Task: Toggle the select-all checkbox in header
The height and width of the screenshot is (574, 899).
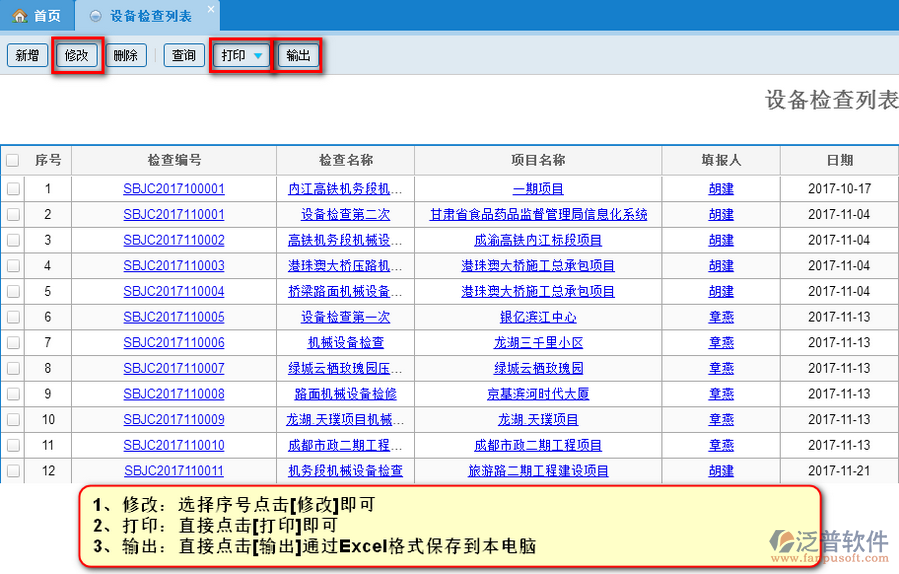Action: [x=13, y=160]
